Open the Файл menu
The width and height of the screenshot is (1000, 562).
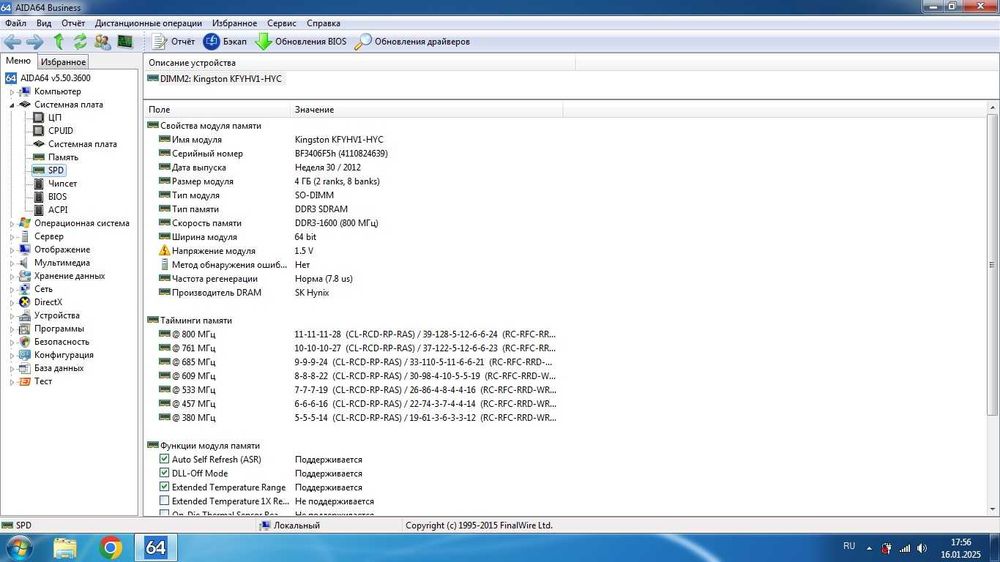(15, 23)
